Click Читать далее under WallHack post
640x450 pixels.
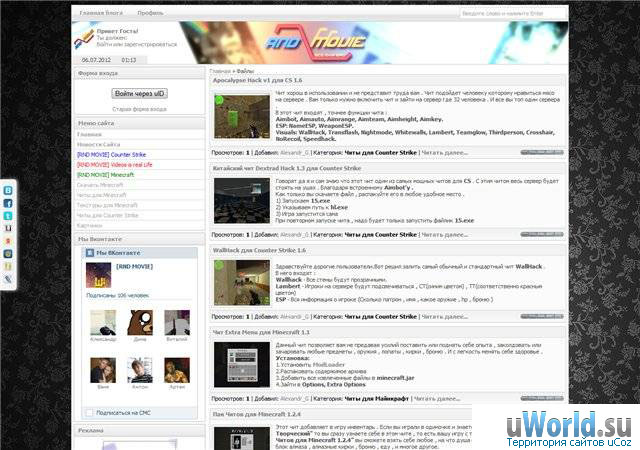point(444,317)
